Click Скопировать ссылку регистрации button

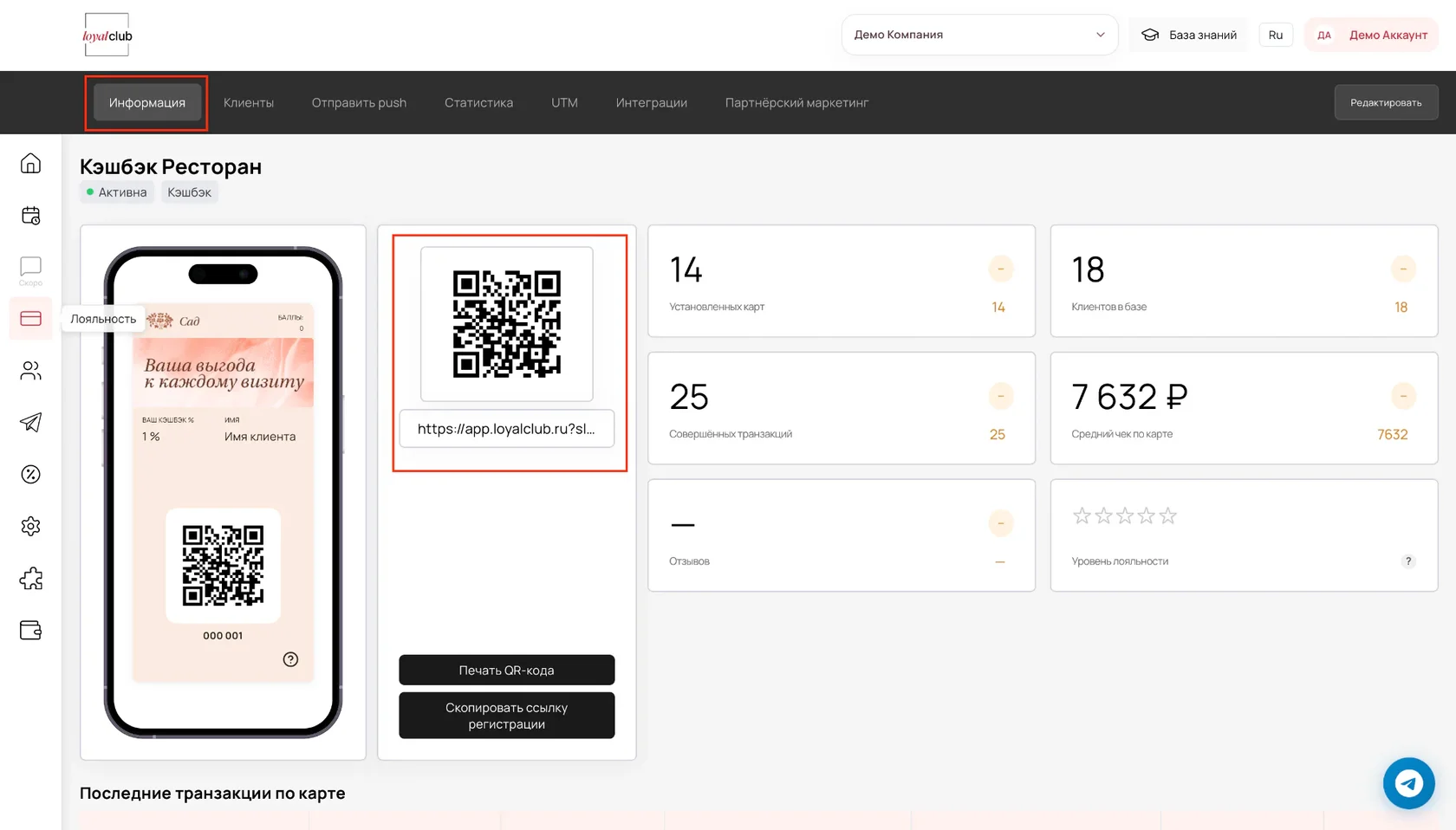coord(506,716)
